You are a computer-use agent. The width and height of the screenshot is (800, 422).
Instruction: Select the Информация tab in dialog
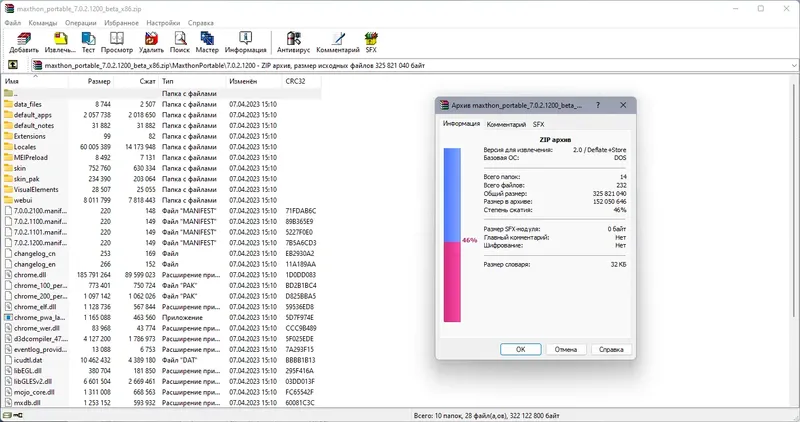click(x=461, y=123)
